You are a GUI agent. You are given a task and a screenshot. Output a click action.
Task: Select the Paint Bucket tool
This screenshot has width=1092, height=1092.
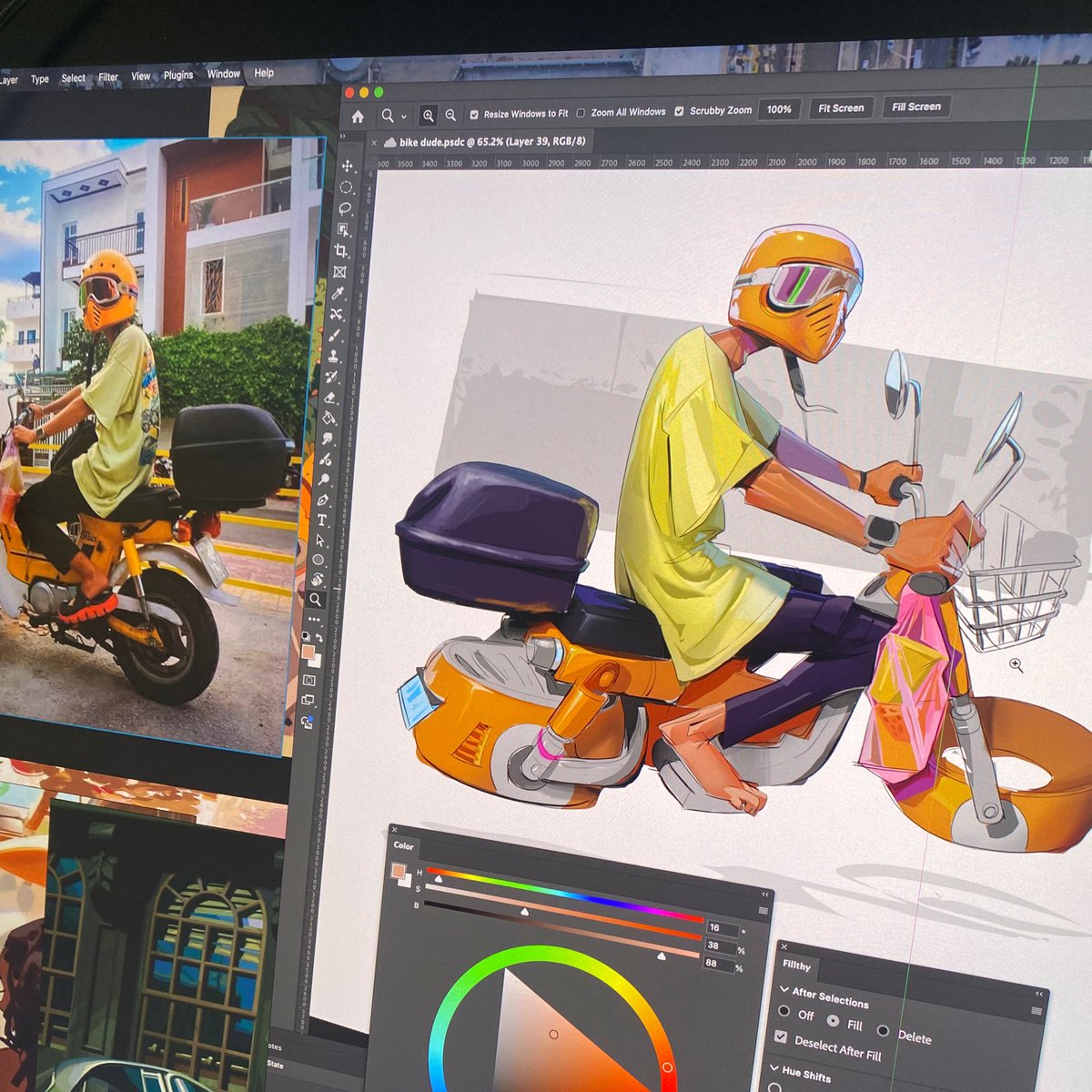coord(328,418)
